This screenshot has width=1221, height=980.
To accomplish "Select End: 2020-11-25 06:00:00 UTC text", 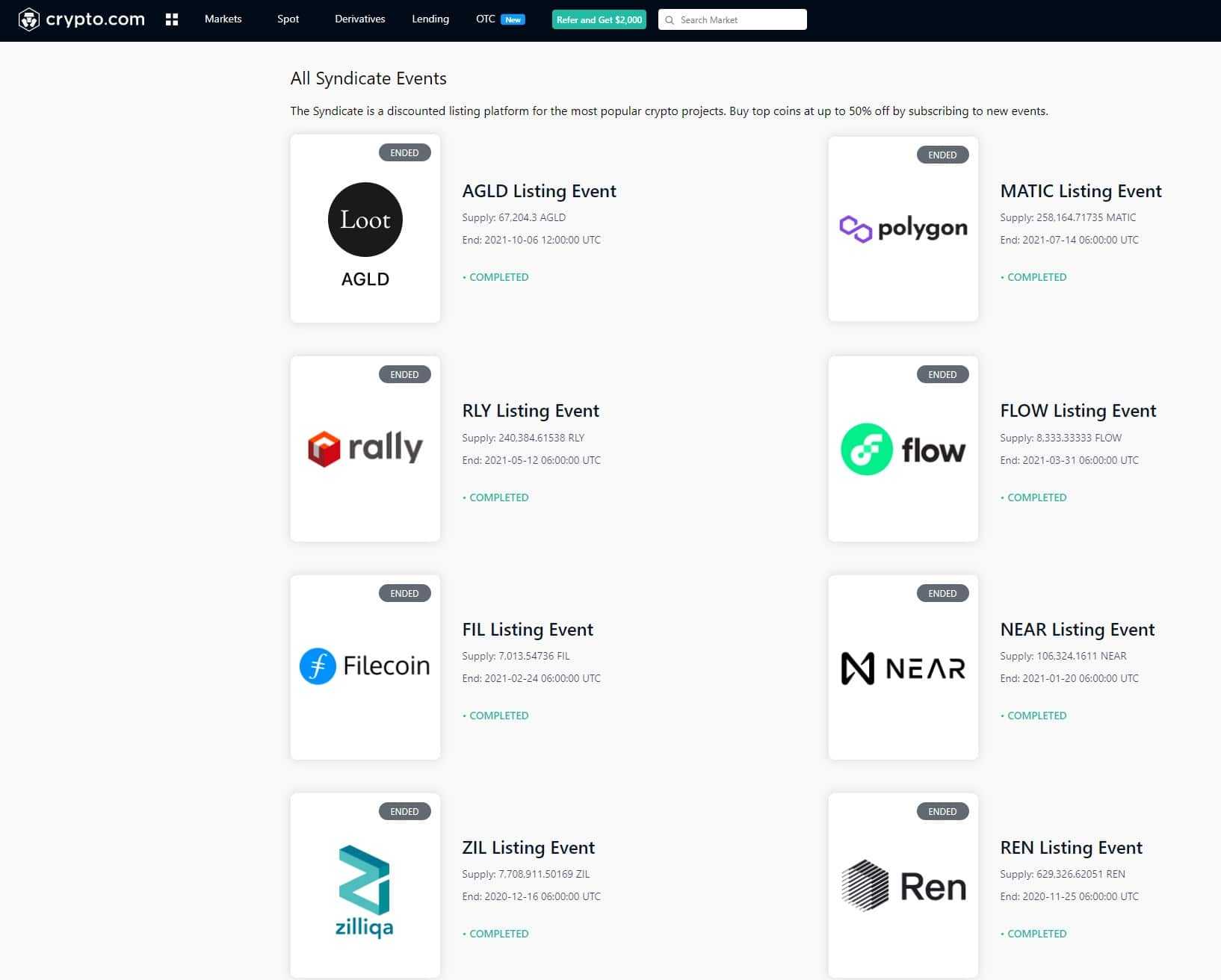I will 1069,896.
